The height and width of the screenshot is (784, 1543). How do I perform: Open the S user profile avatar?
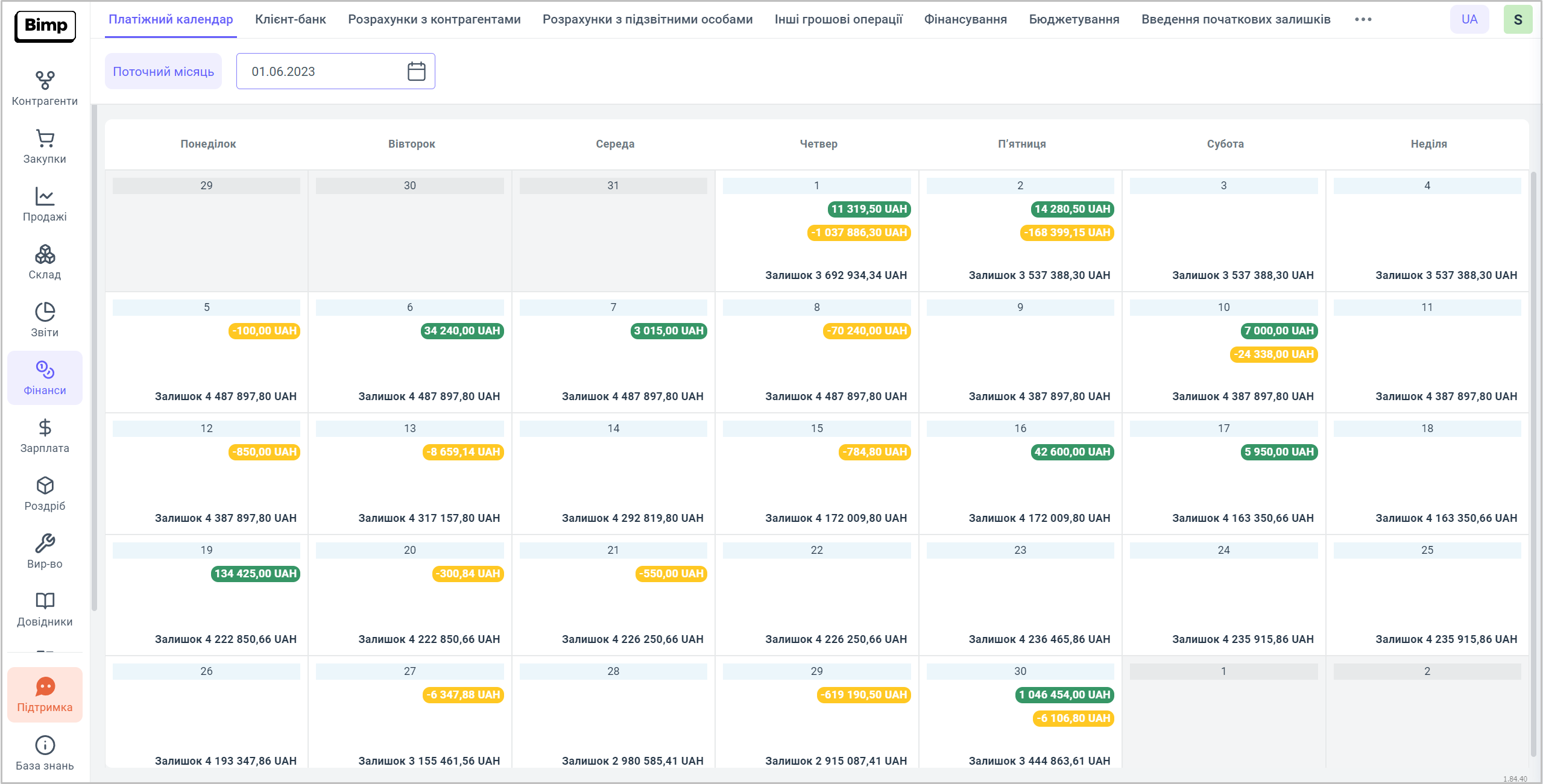(1518, 19)
